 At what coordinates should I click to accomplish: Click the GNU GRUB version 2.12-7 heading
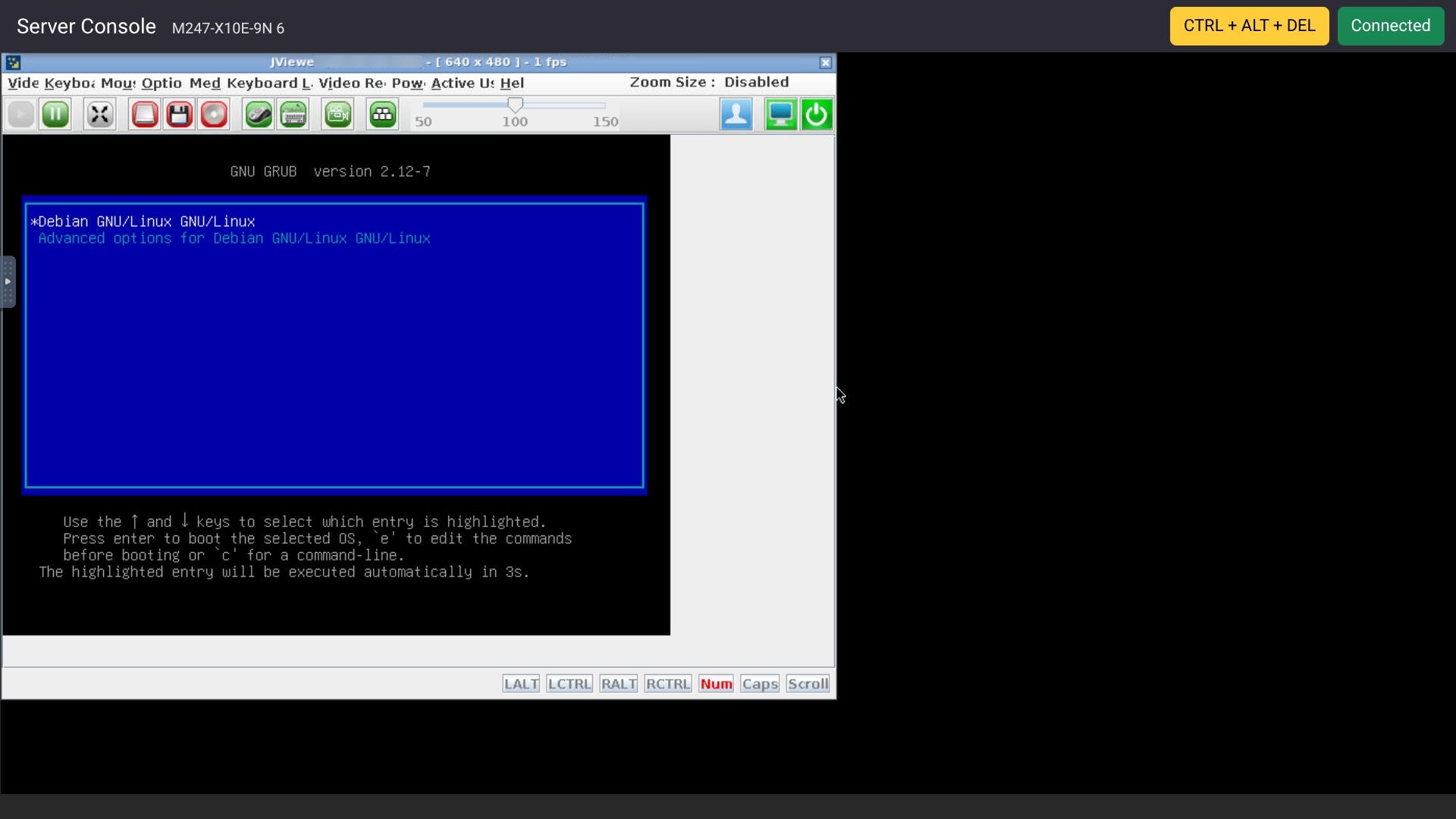[330, 171]
